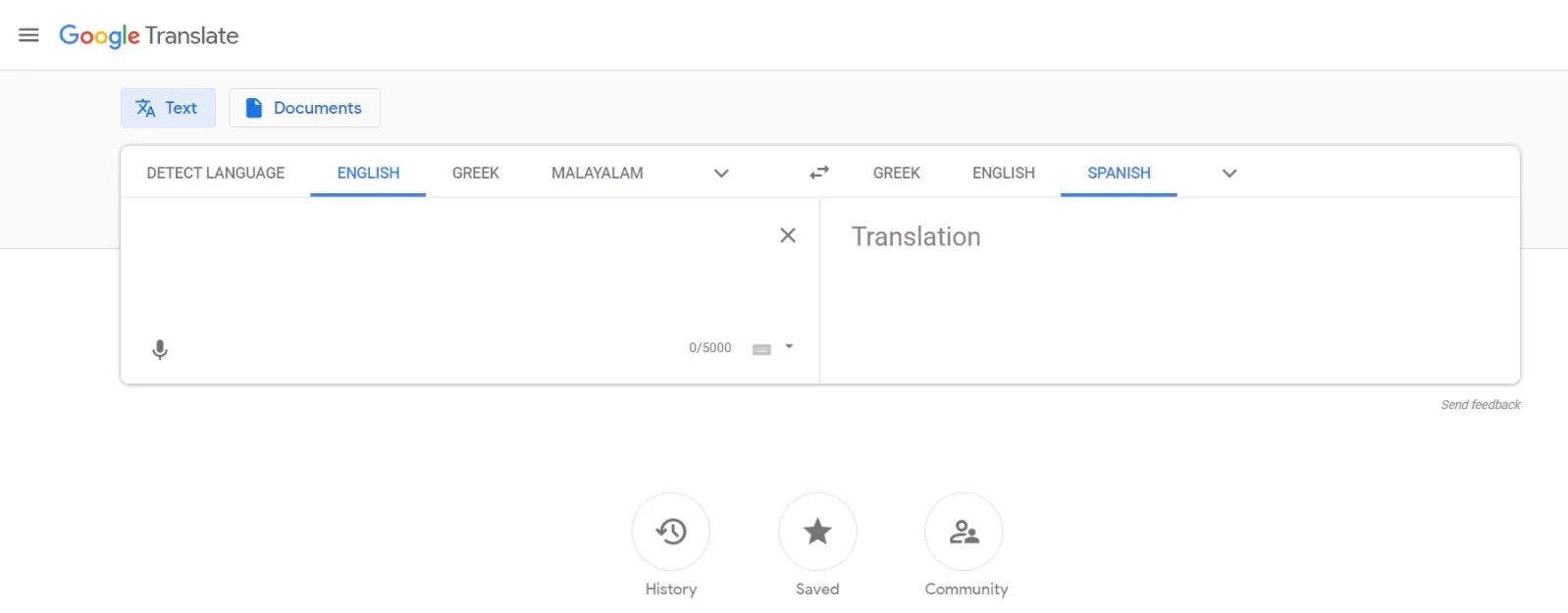Switch to Documents translation mode
Viewport: 1568px width, 613px height.
point(304,108)
